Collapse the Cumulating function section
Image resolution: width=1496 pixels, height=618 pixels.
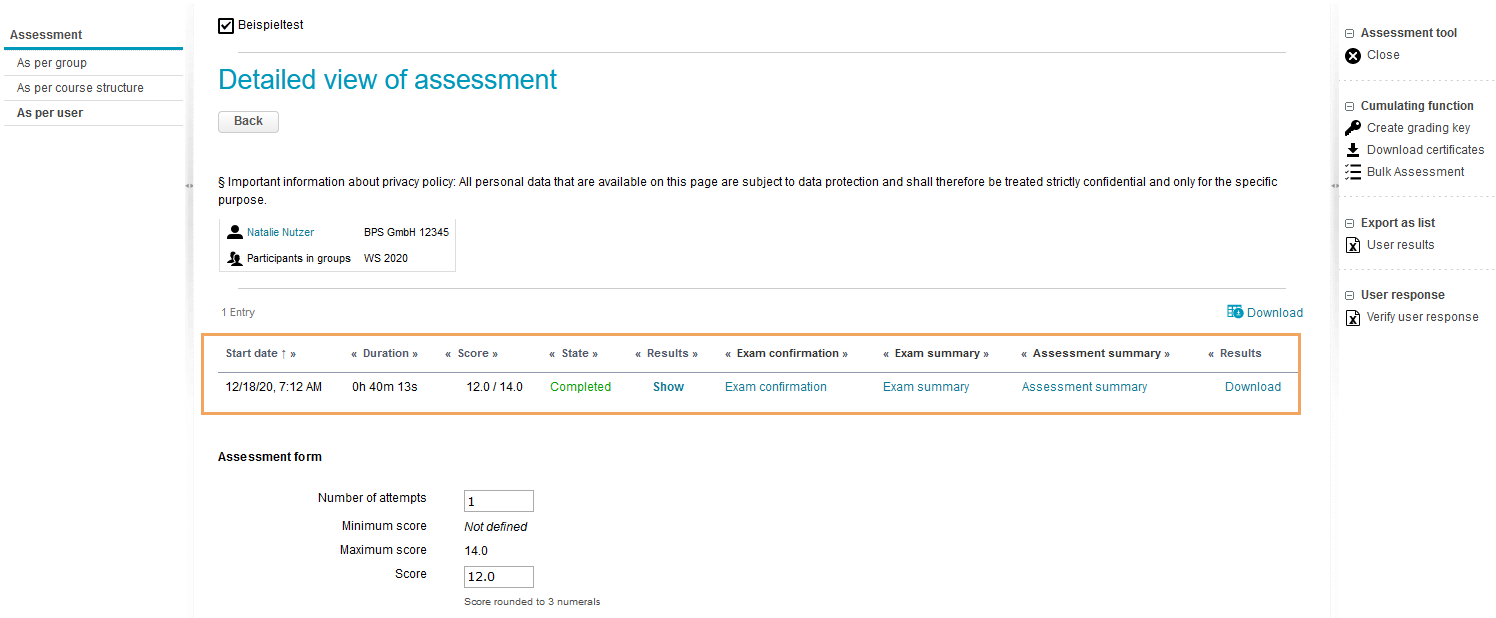coord(1350,107)
